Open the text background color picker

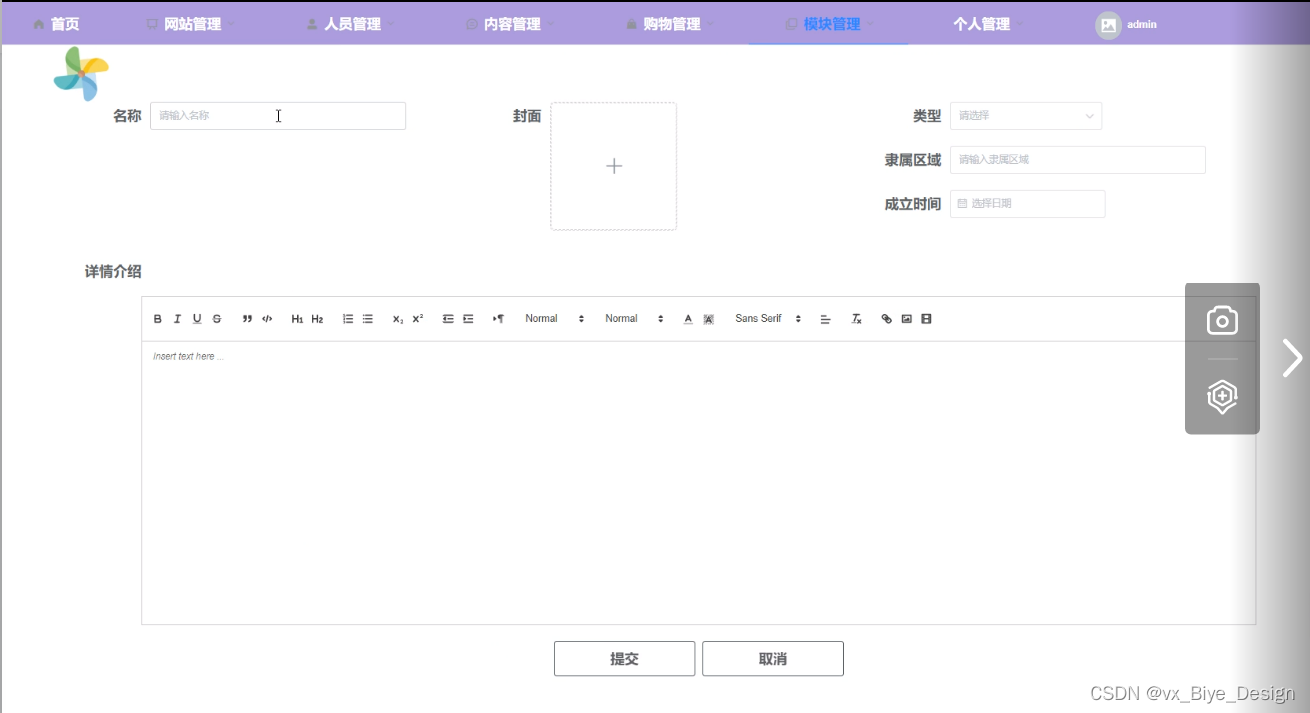708,319
